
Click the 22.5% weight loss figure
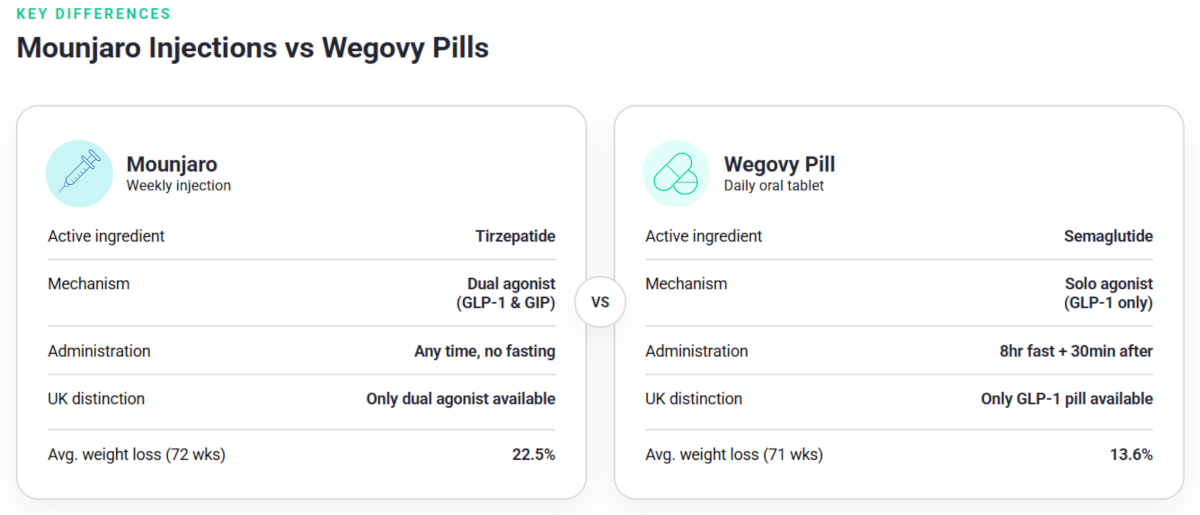534,455
